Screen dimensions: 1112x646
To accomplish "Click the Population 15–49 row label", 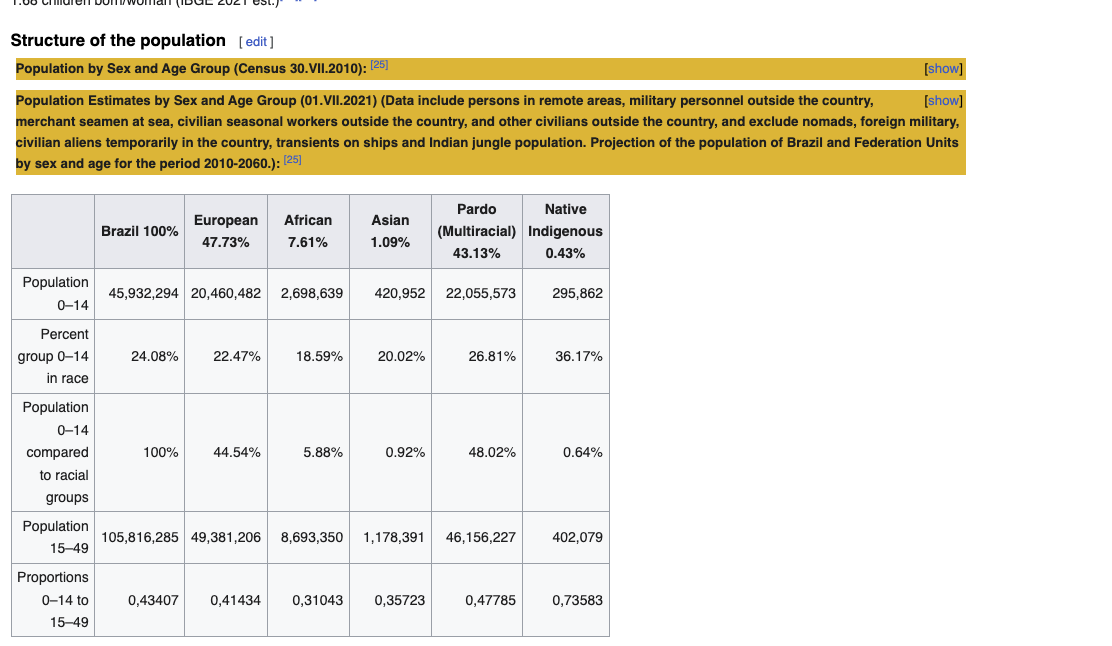I will tap(53, 538).
